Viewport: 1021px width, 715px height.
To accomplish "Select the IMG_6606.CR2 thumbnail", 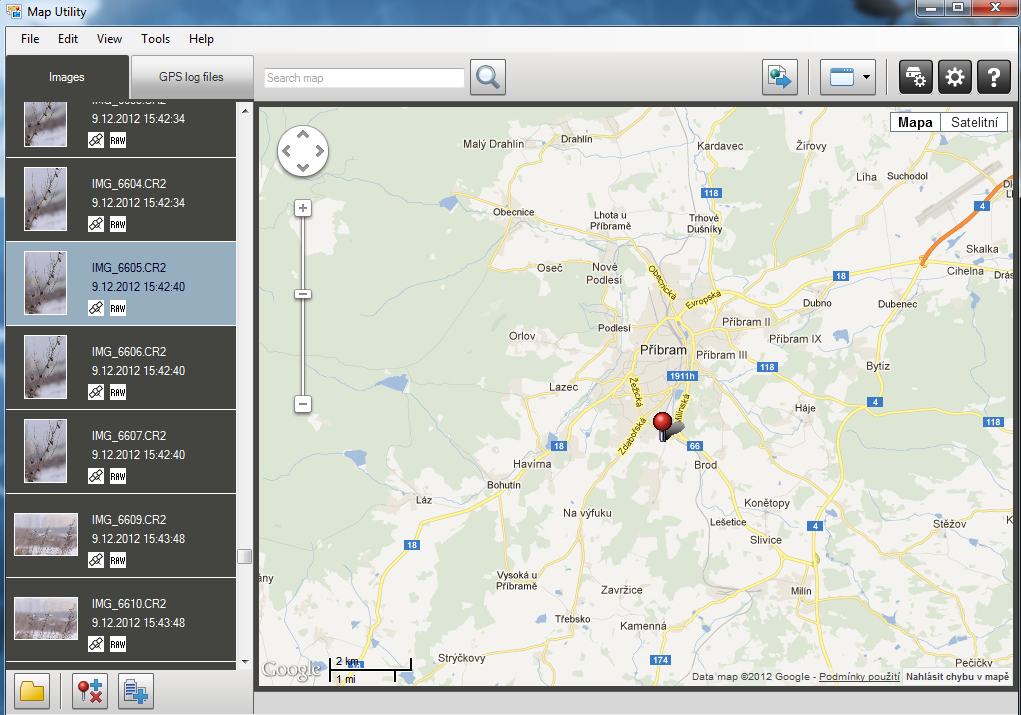I will point(46,367).
